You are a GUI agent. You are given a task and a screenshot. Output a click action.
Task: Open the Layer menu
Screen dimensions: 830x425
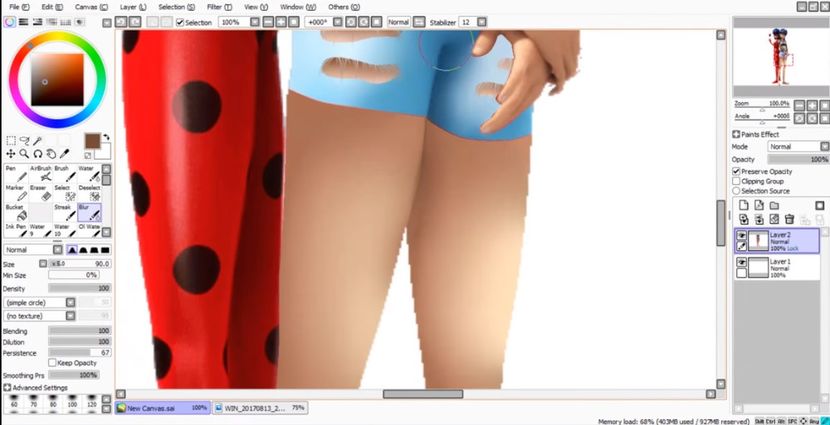133,7
